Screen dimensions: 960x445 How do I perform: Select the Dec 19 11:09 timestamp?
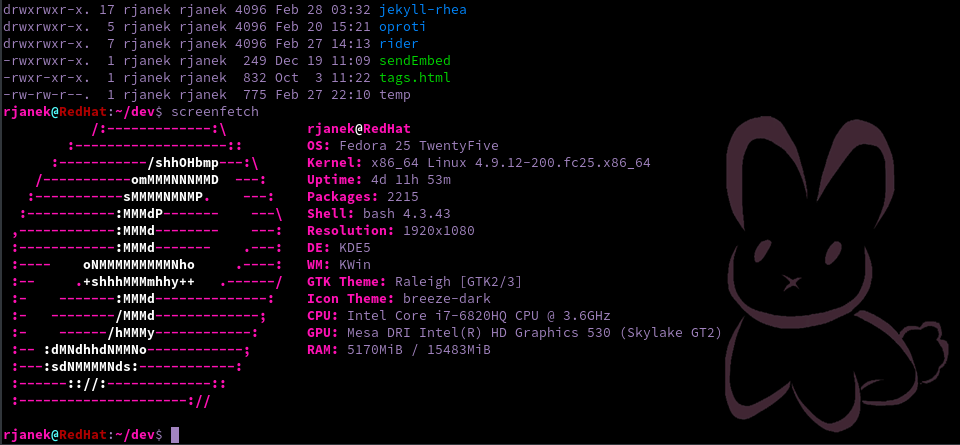click(x=323, y=61)
